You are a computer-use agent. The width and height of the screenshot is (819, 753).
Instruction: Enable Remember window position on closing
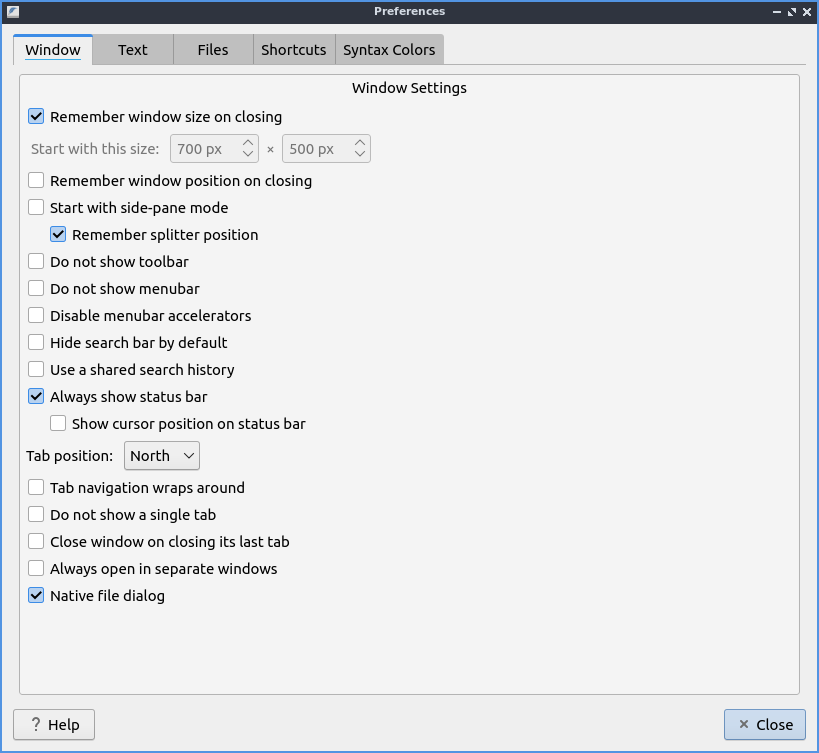(37, 181)
